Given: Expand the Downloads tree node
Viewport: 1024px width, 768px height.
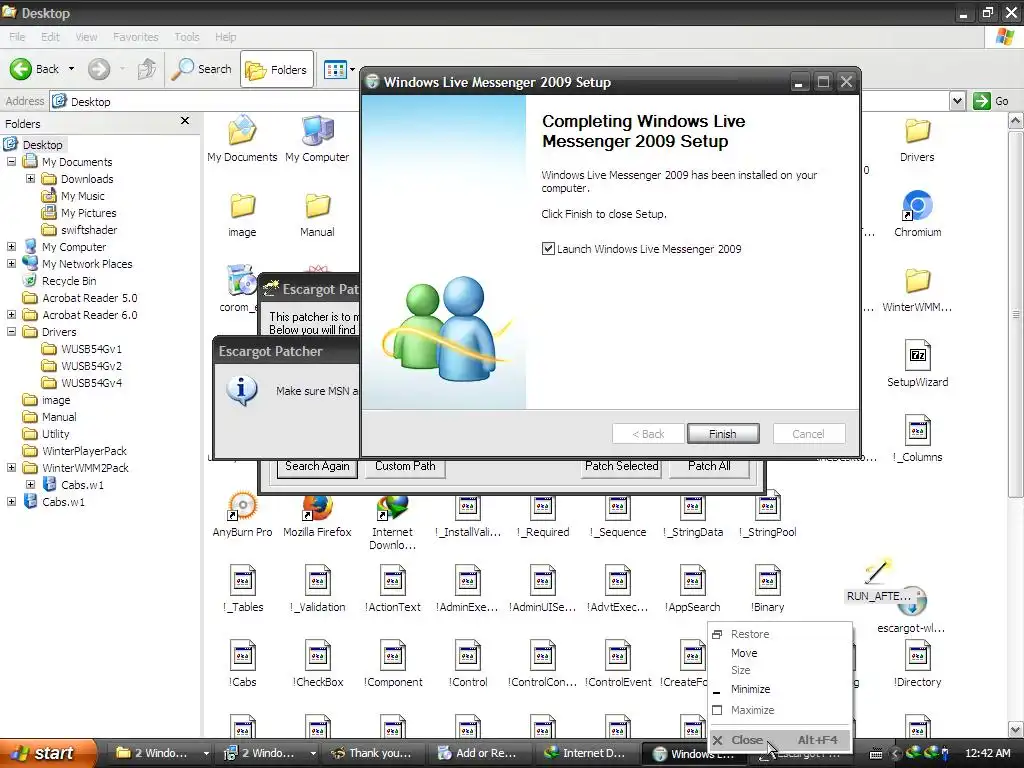Looking at the screenshot, I should coord(30,178).
